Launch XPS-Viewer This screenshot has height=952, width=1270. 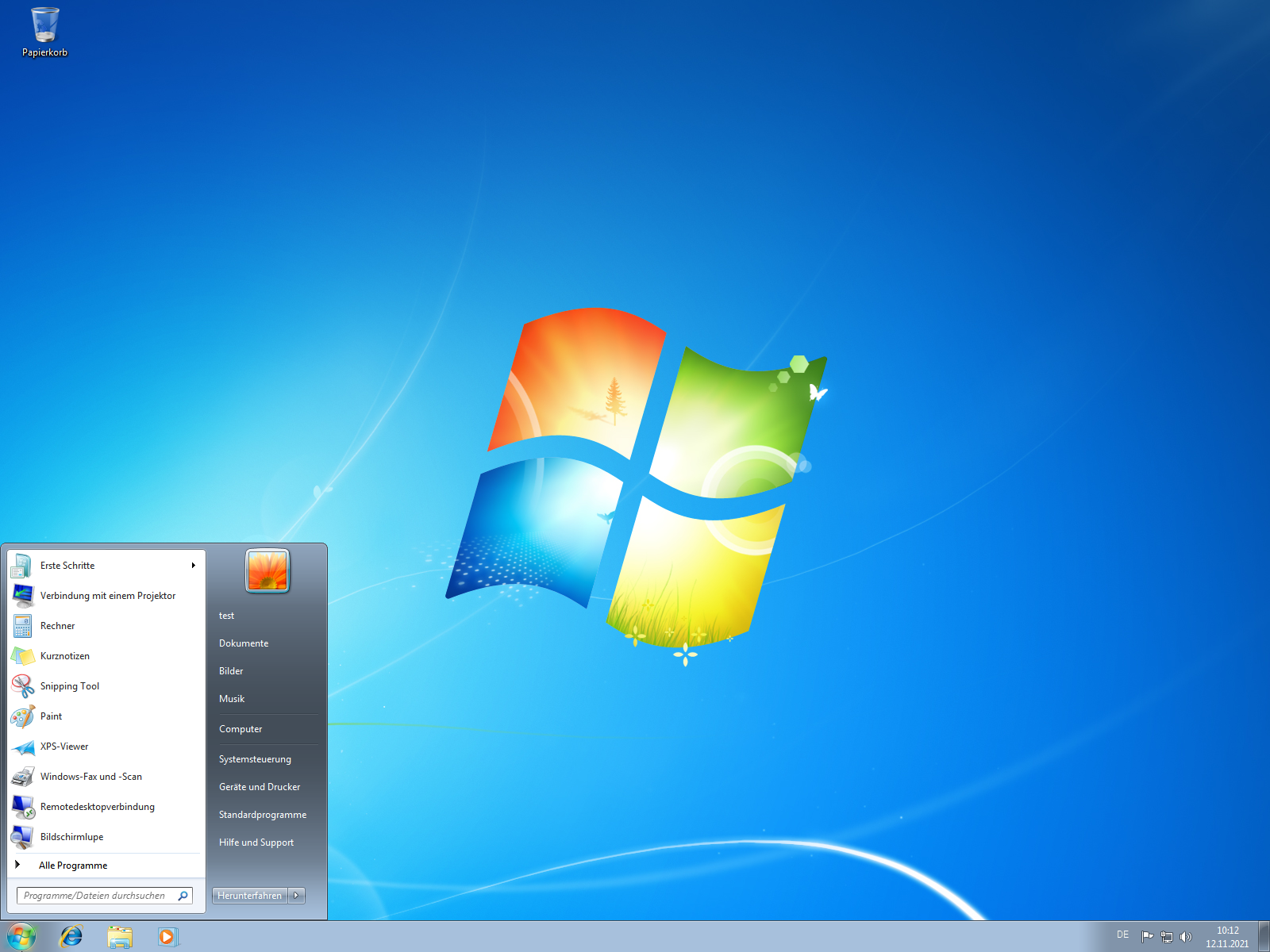click(x=106, y=747)
